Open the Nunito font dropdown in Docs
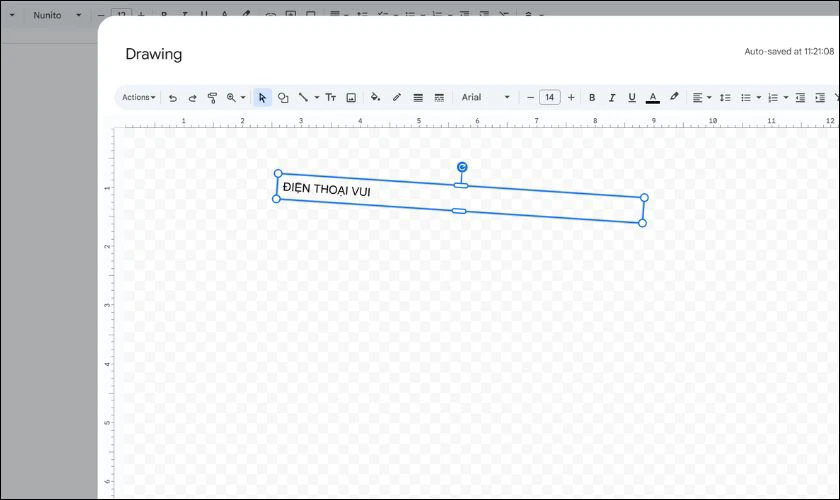Image resolution: width=840 pixels, height=500 pixels. click(56, 15)
